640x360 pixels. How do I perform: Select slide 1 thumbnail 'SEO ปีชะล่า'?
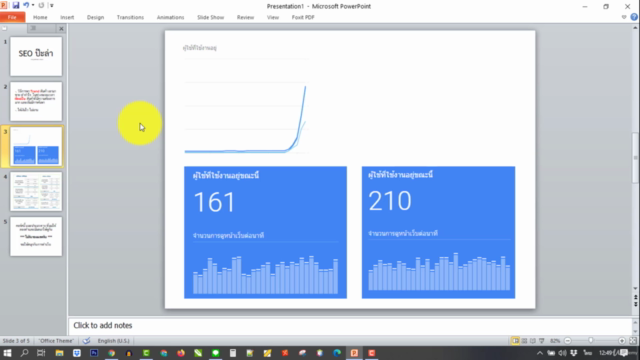pyautogui.click(x=36, y=56)
